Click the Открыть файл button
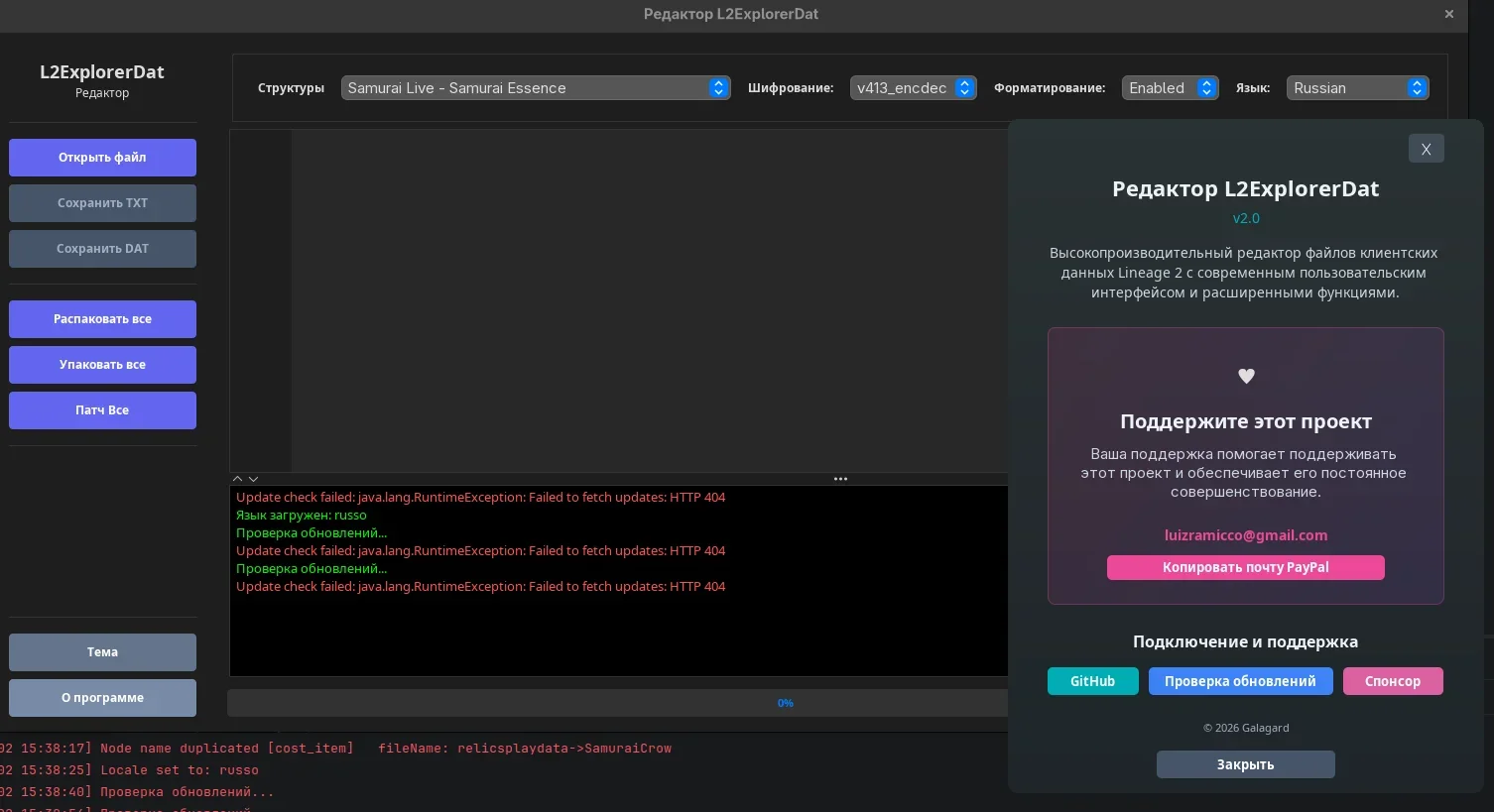1494x812 pixels. click(x=102, y=158)
